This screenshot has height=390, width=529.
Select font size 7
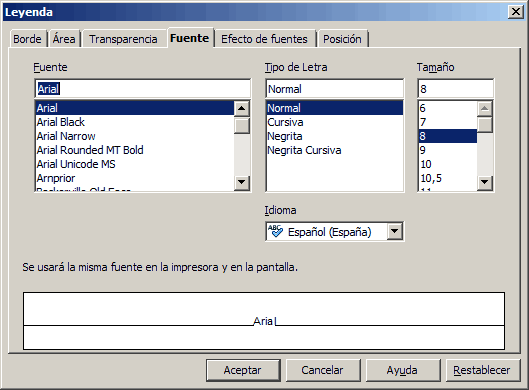(x=447, y=122)
